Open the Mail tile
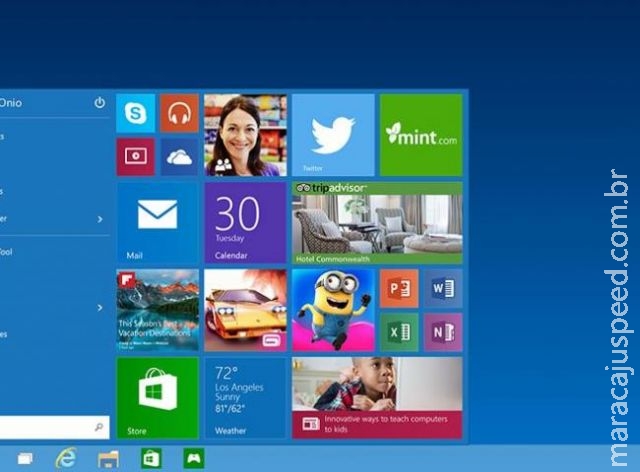The height and width of the screenshot is (472, 640). point(158,223)
